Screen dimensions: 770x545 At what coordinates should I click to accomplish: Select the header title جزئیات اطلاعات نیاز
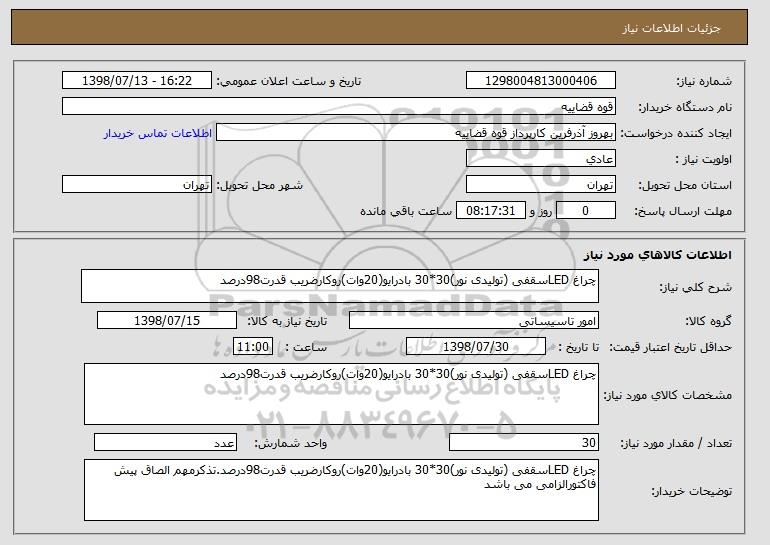[672, 28]
